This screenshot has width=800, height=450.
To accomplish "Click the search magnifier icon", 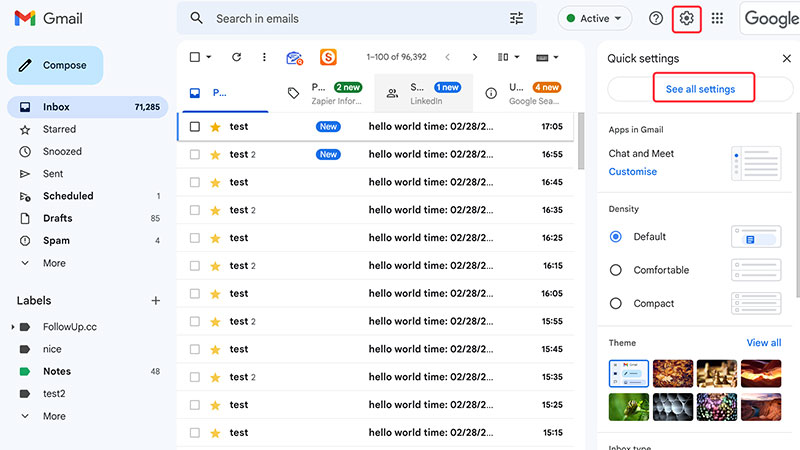I will [196, 18].
